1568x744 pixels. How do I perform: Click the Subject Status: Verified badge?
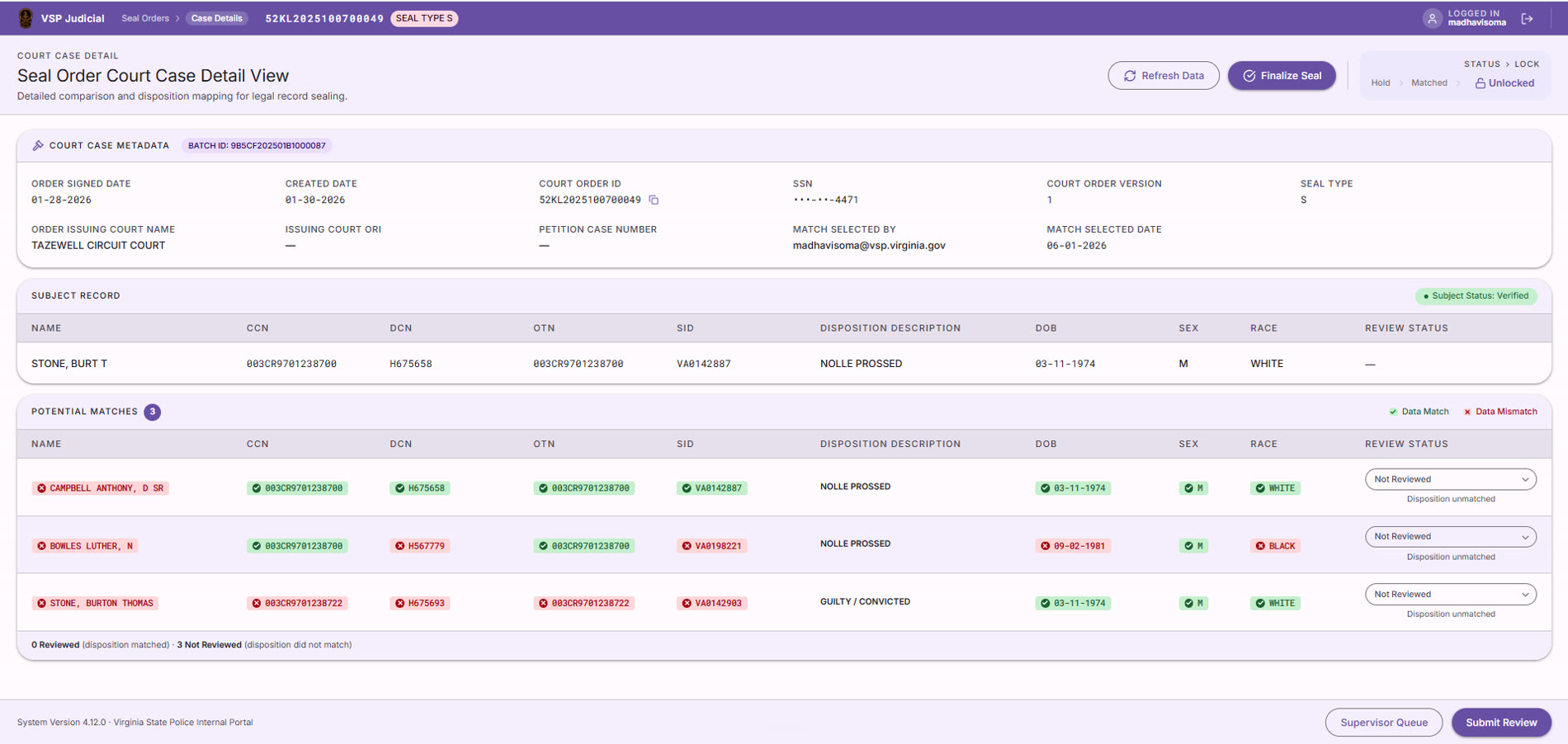coord(1476,296)
